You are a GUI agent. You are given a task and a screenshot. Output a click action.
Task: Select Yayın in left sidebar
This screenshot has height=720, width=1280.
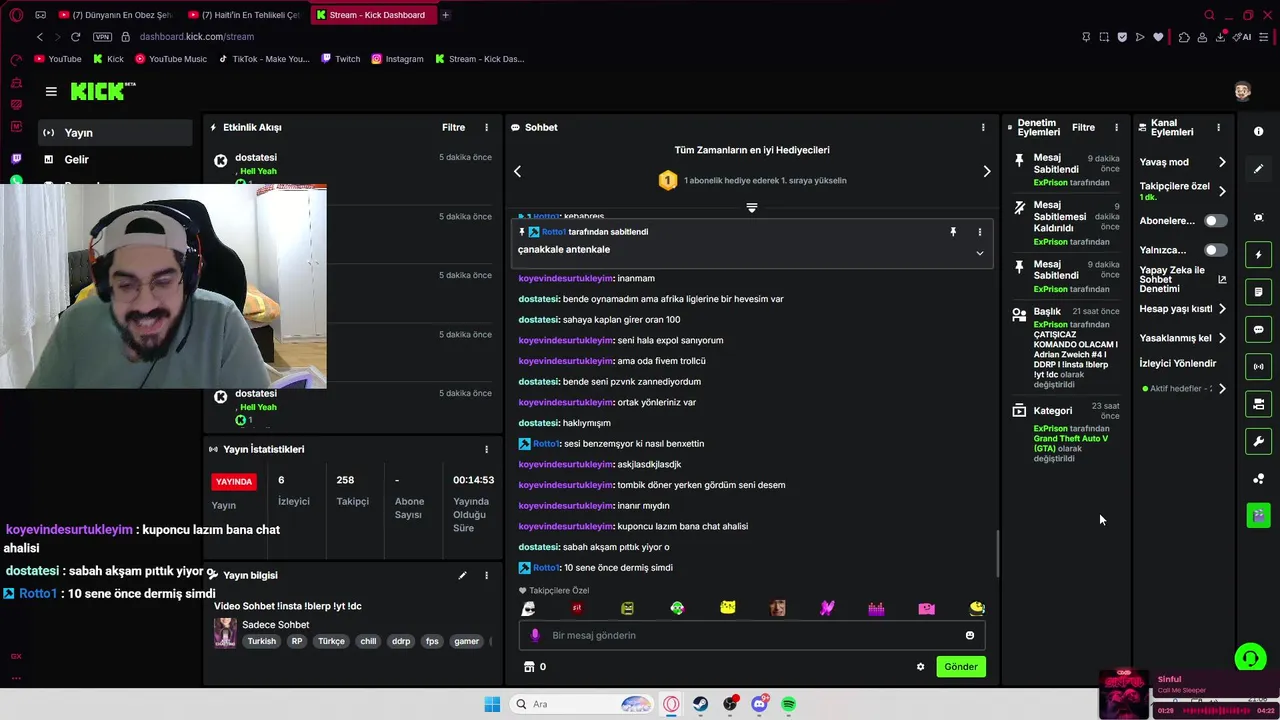tap(115, 133)
